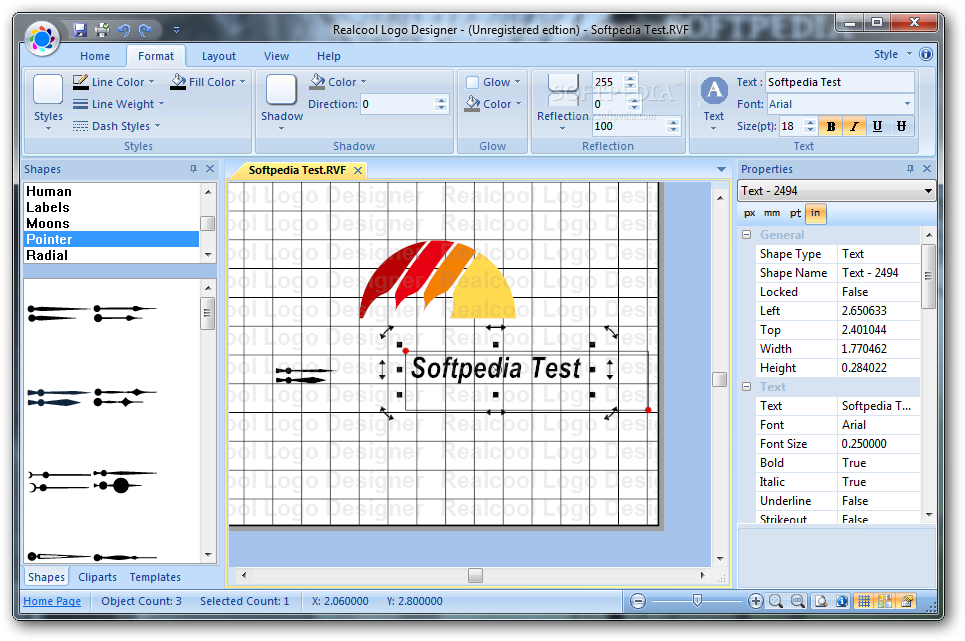Open the Help ribbon tab
Viewport: 965px width, 641px height.
click(329, 56)
